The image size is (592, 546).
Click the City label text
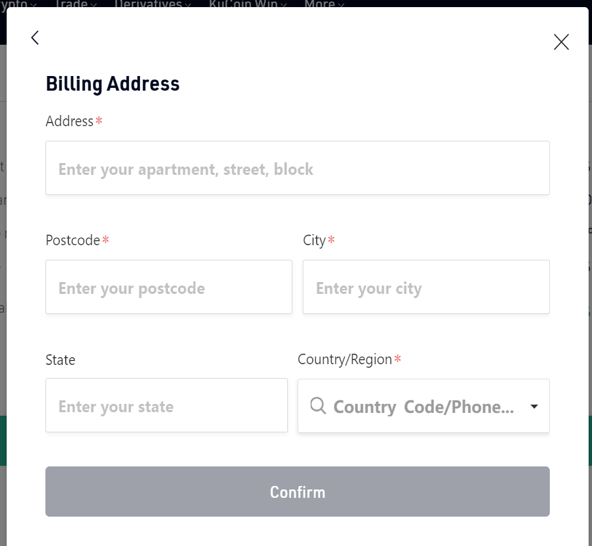(314, 241)
